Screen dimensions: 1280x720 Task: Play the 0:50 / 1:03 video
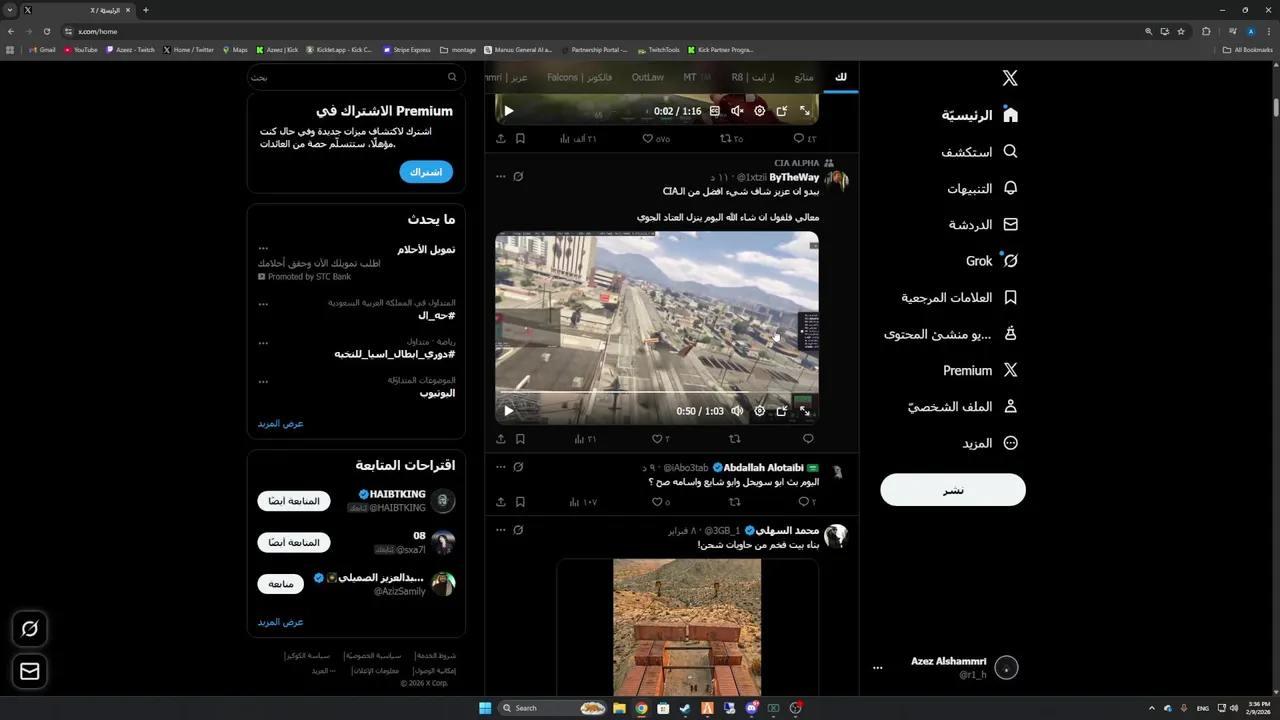[508, 411]
